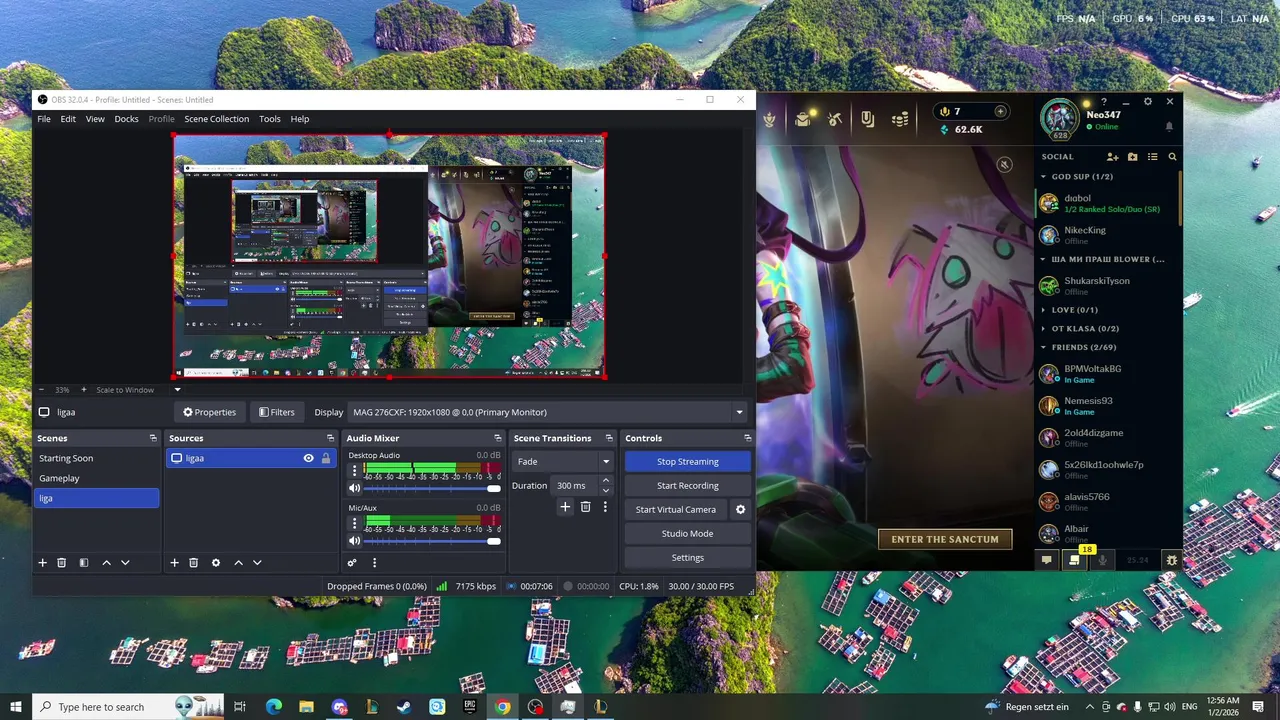This screenshot has width=1280, height=720.
Task: Remove selected scene with trash icon
Action: click(x=61, y=563)
